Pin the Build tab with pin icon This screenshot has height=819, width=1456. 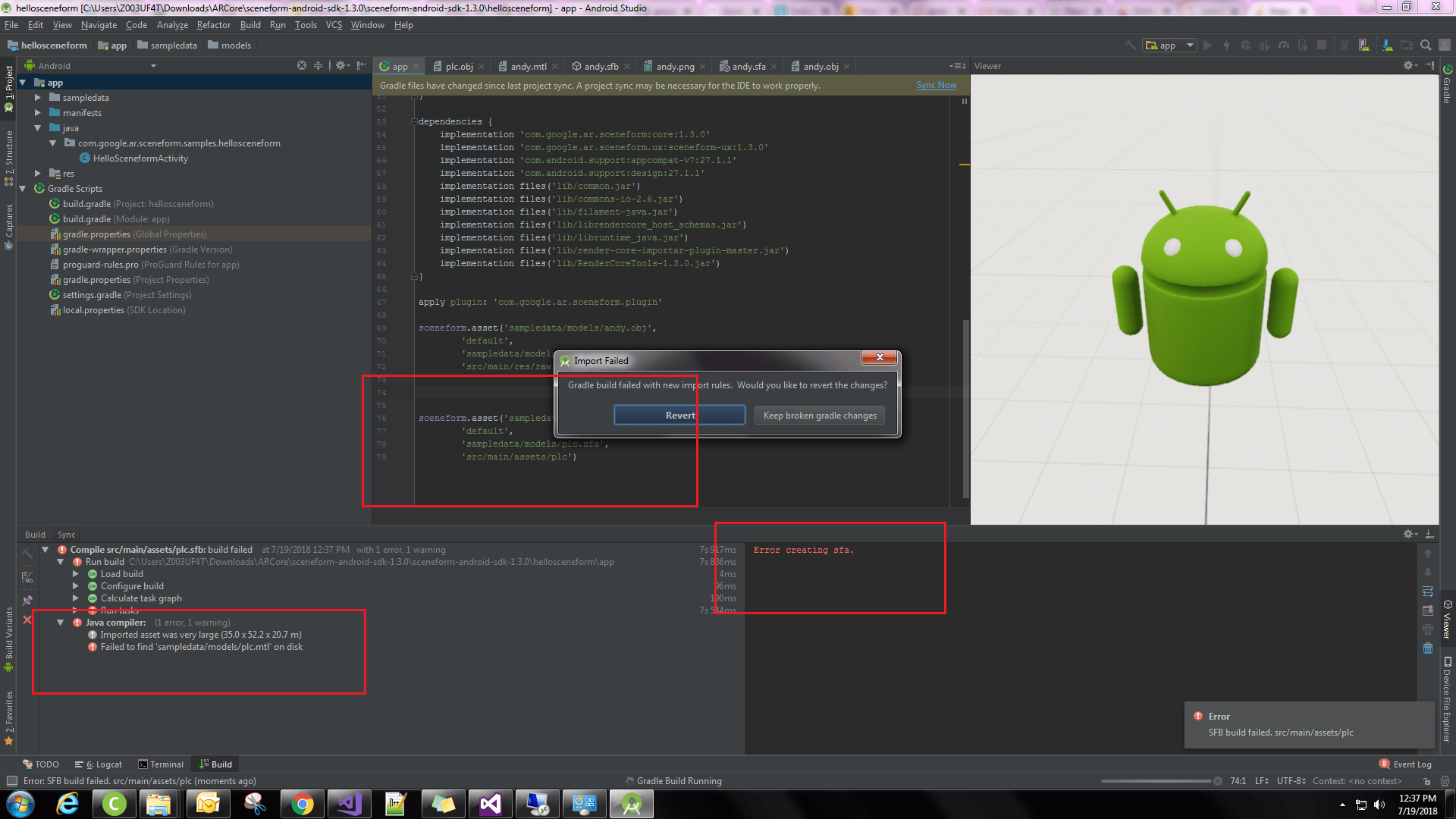(27, 600)
